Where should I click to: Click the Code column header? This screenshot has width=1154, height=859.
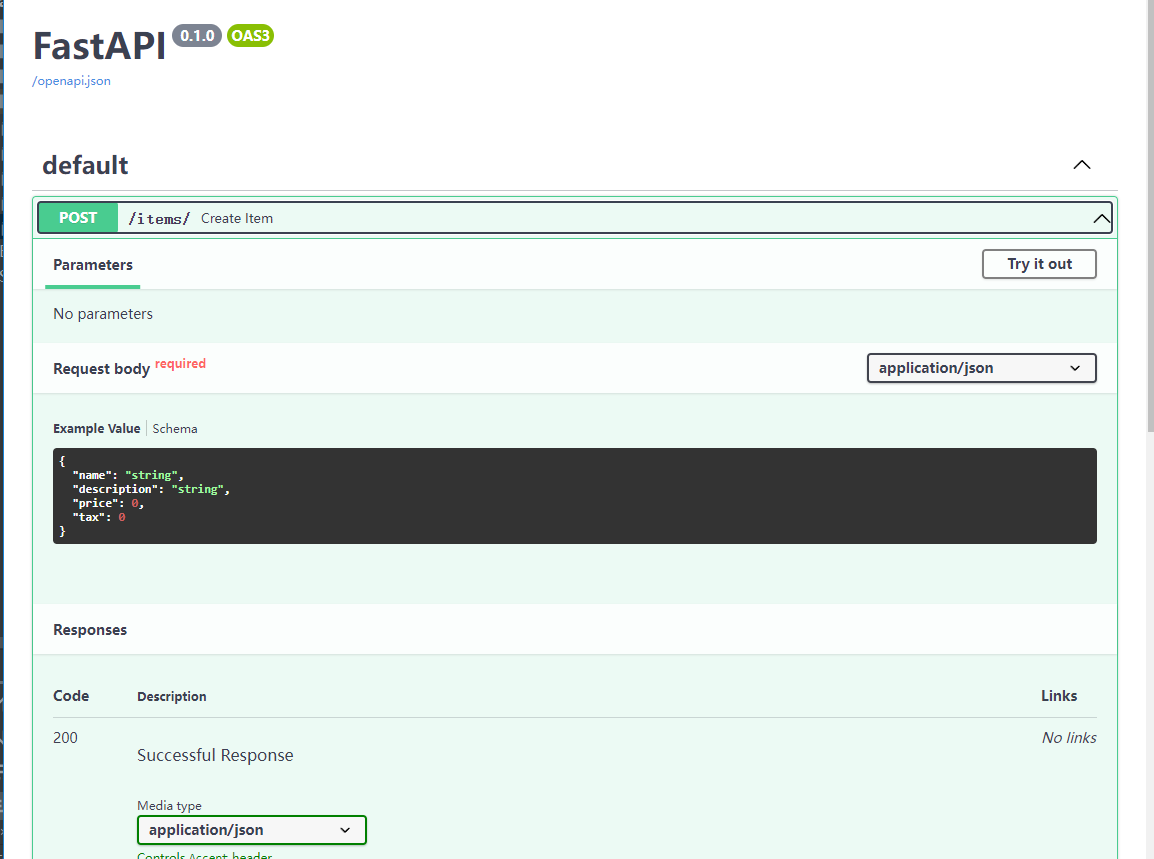71,696
